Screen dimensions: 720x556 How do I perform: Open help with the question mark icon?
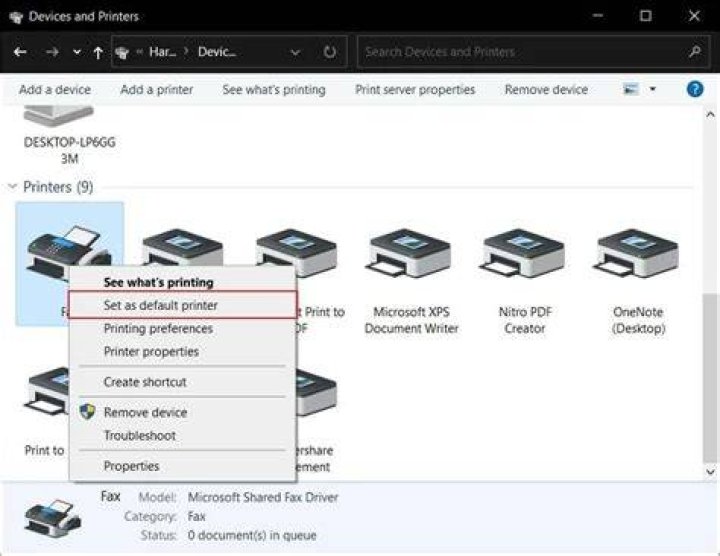(x=695, y=89)
